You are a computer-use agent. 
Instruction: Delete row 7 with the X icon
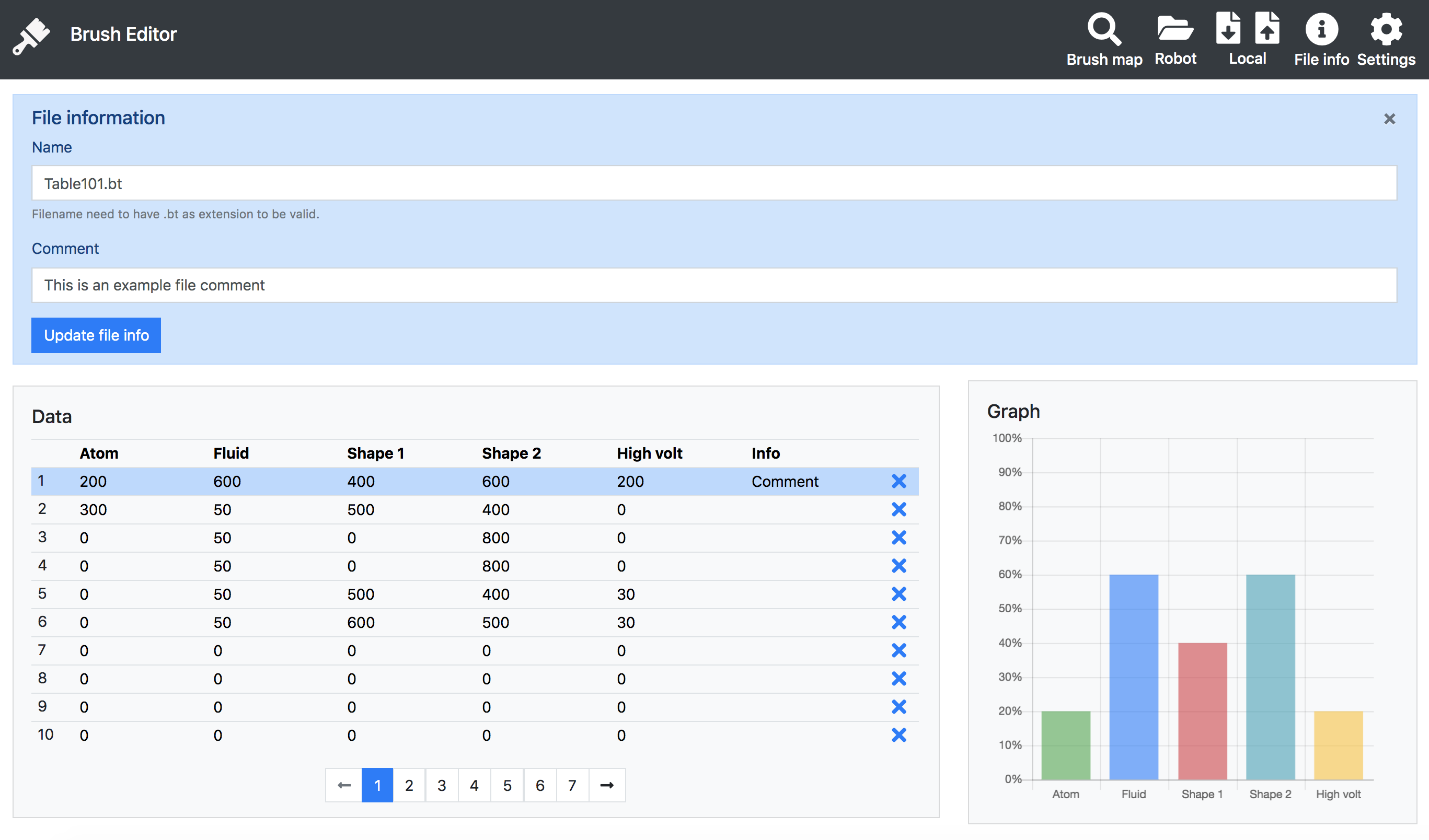pyautogui.click(x=898, y=650)
